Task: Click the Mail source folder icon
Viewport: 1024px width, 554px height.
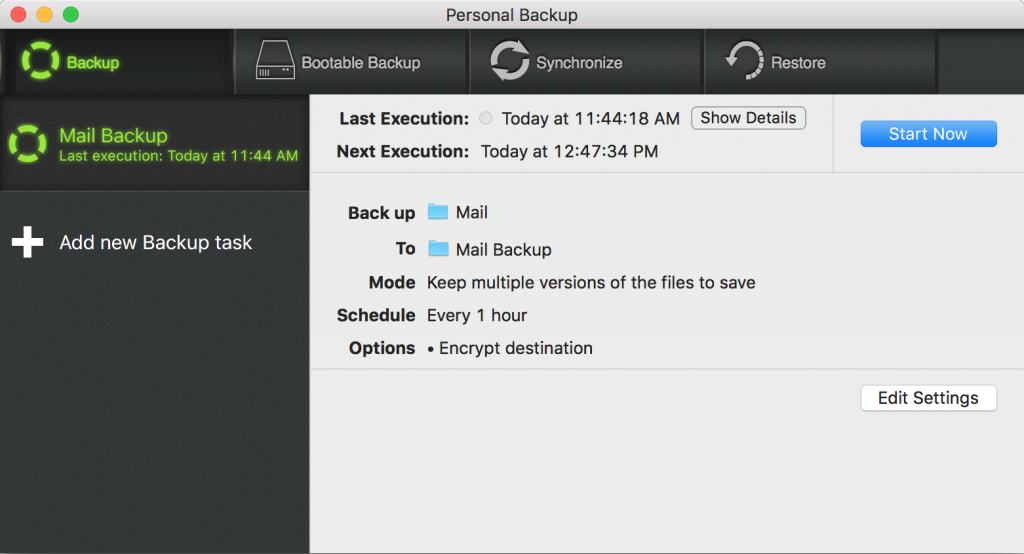Action: pyautogui.click(x=438, y=212)
